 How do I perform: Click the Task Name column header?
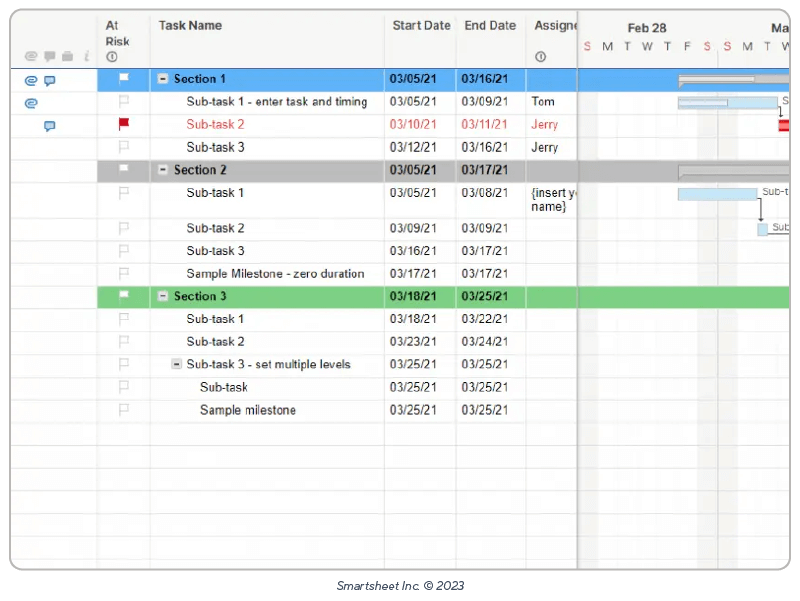pos(190,25)
